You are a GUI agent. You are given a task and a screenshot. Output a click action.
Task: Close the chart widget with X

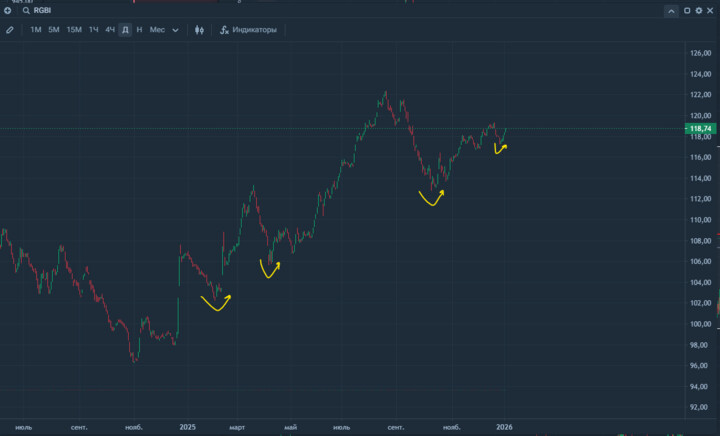coord(711,10)
